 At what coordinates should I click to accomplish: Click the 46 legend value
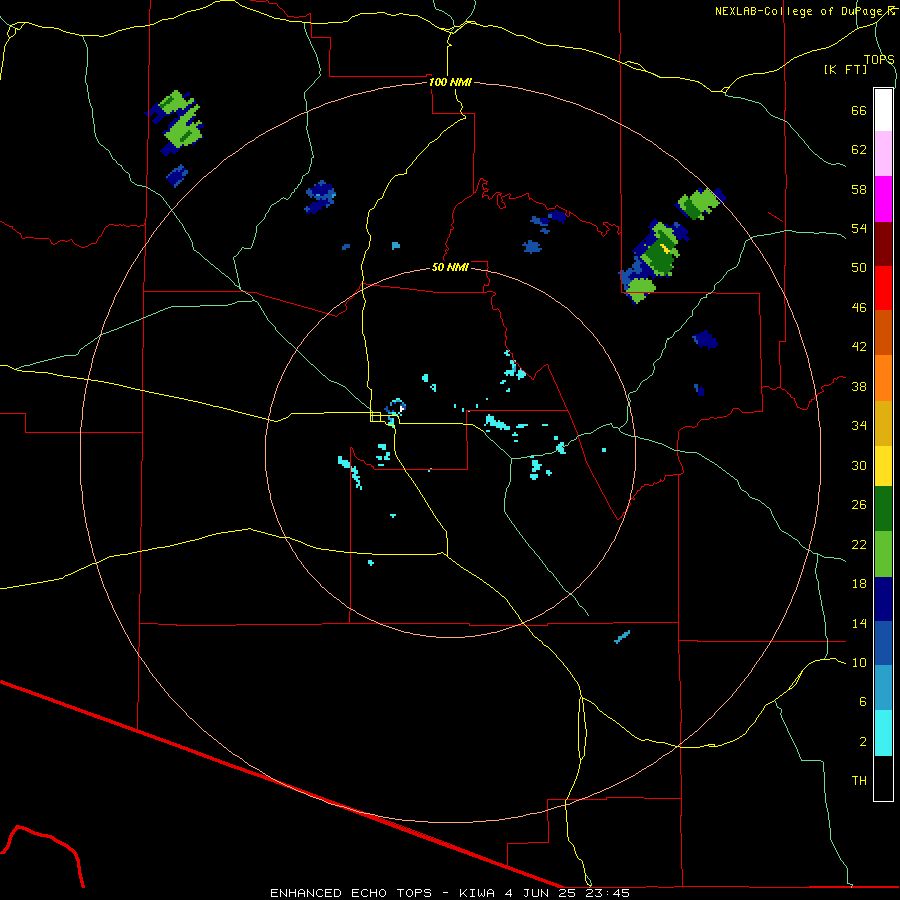(x=859, y=308)
